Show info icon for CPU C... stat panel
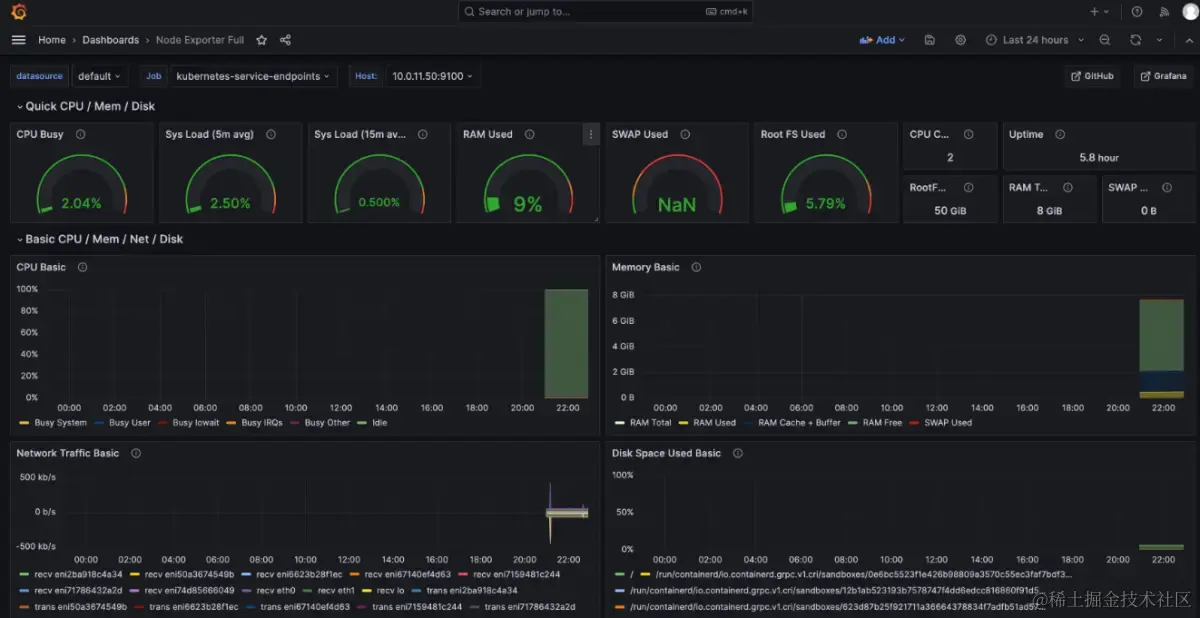This screenshot has height=618, width=1200. (968, 134)
